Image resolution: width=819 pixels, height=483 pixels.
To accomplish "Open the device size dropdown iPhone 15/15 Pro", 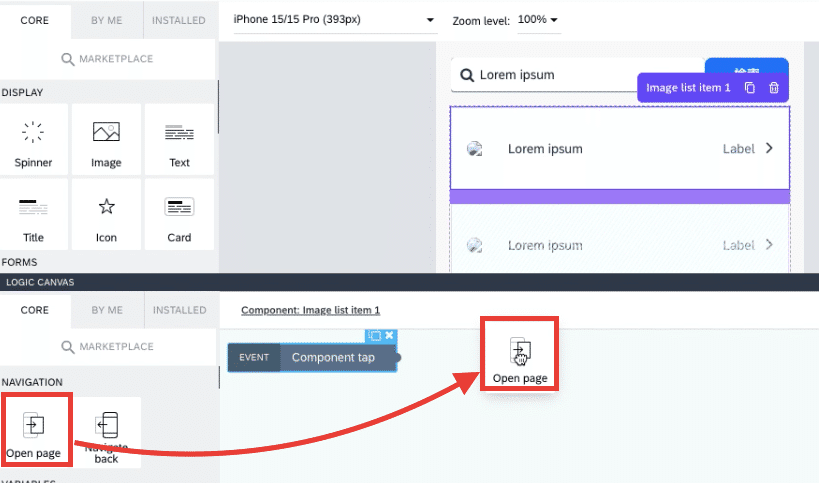I will 335,20.
